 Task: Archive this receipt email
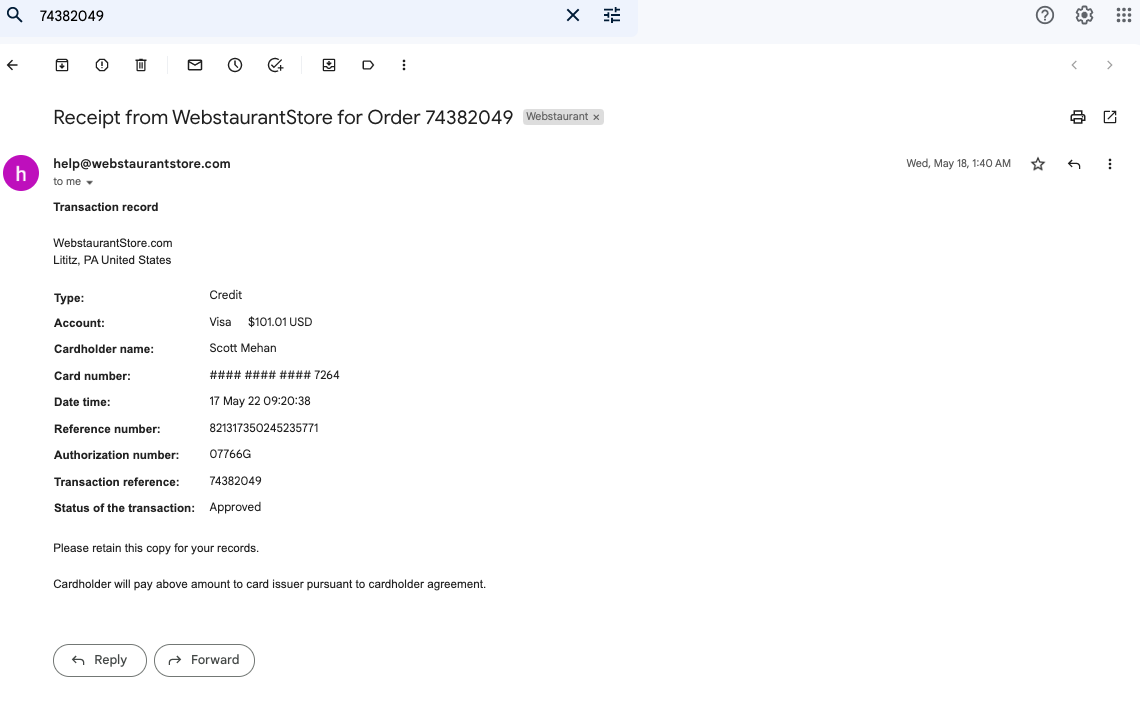tap(62, 65)
